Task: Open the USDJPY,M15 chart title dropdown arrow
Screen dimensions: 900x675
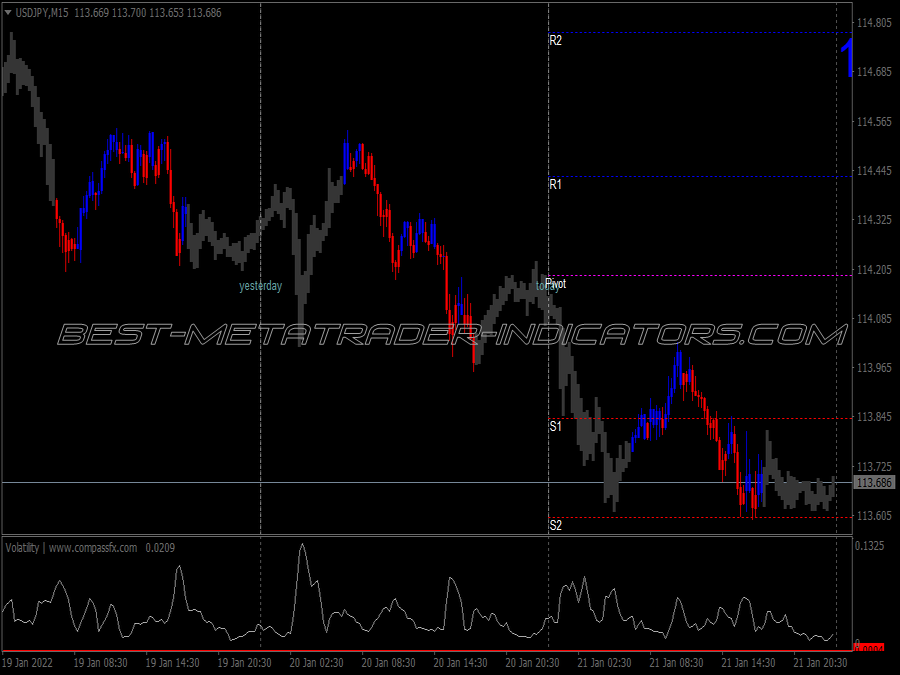Action: [x=8, y=12]
